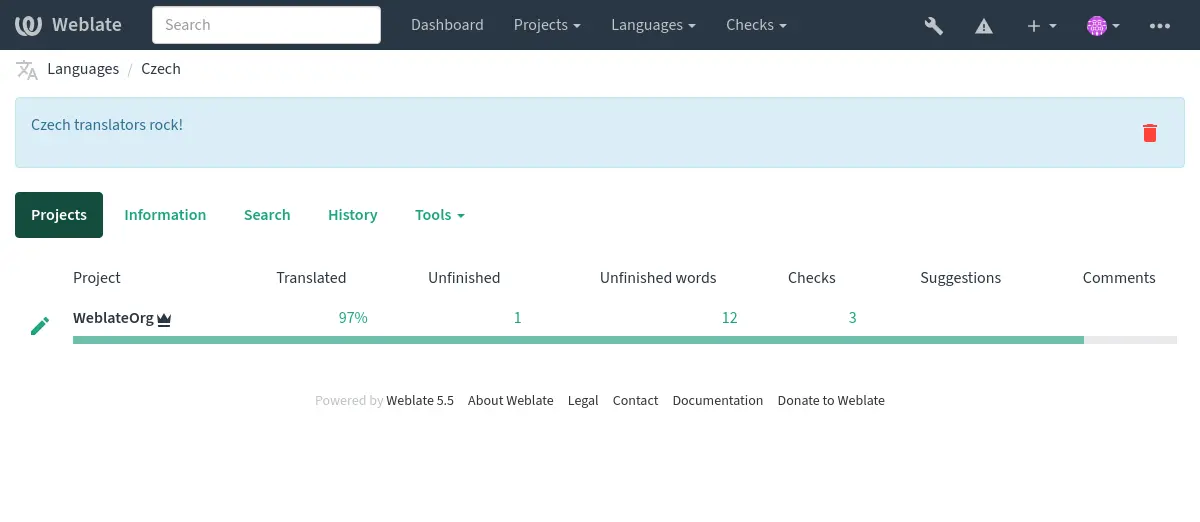
Task: Expand the Checks navigation dropdown
Action: coord(756,25)
